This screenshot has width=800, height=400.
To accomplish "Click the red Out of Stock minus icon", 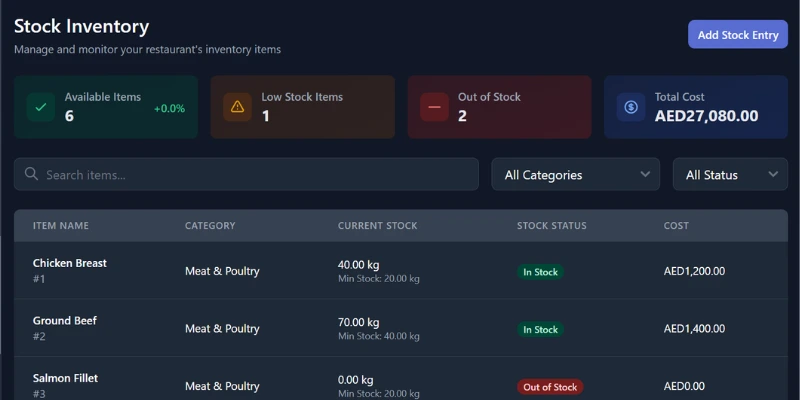I will 434,106.
